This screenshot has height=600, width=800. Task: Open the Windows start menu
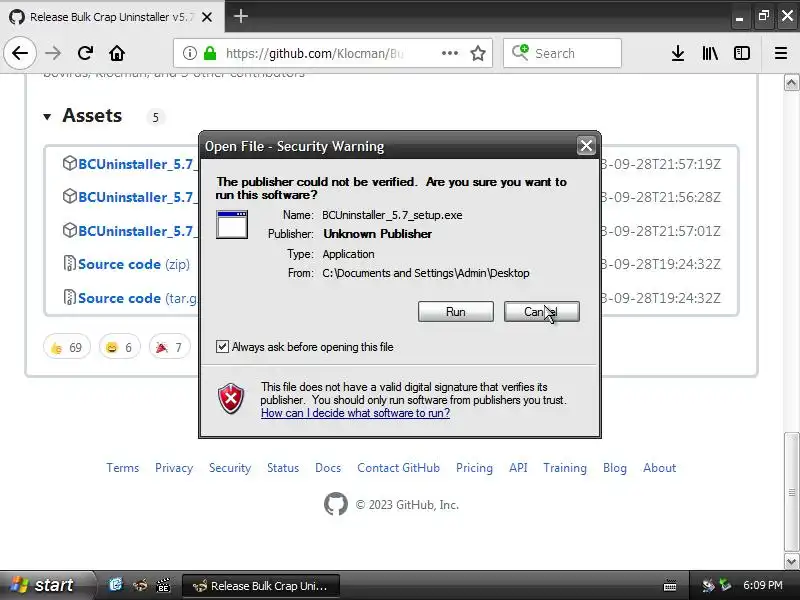point(47,585)
